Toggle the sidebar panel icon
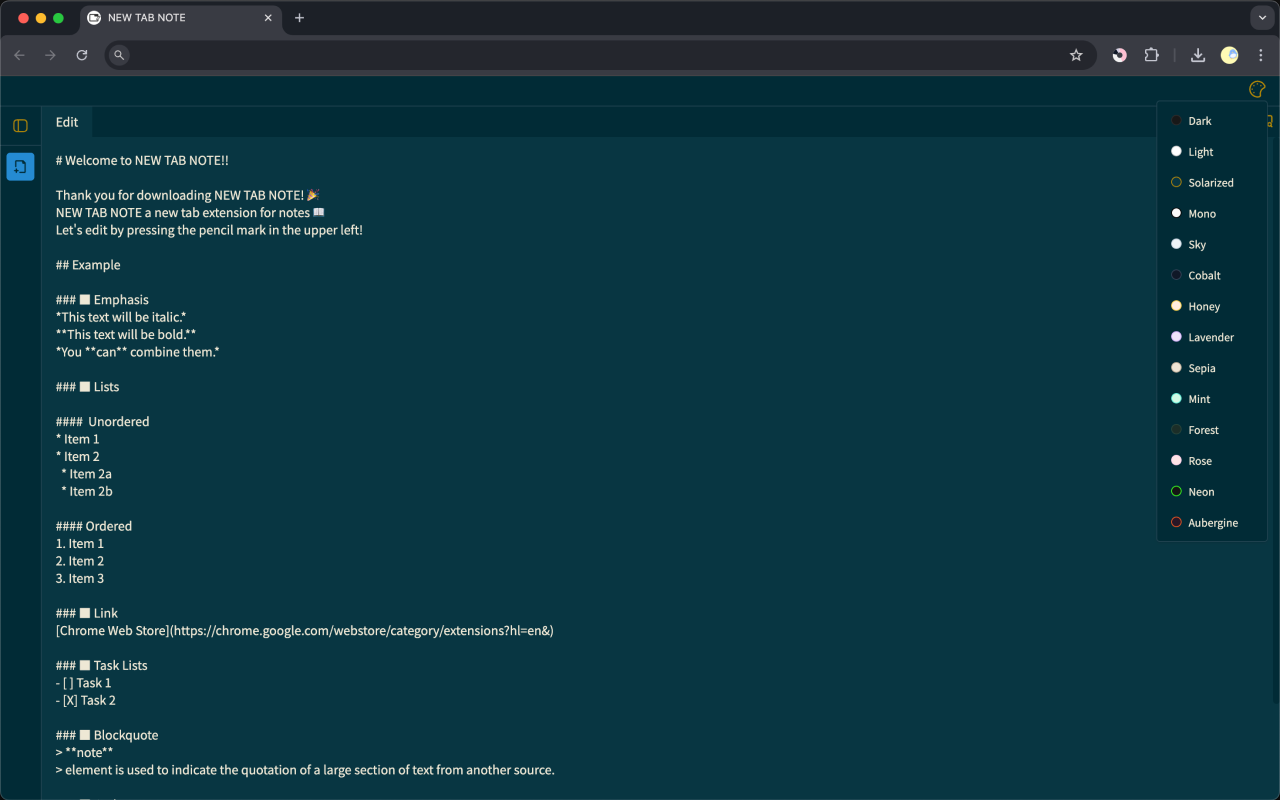The width and height of the screenshot is (1280, 800). pyautogui.click(x=20, y=126)
